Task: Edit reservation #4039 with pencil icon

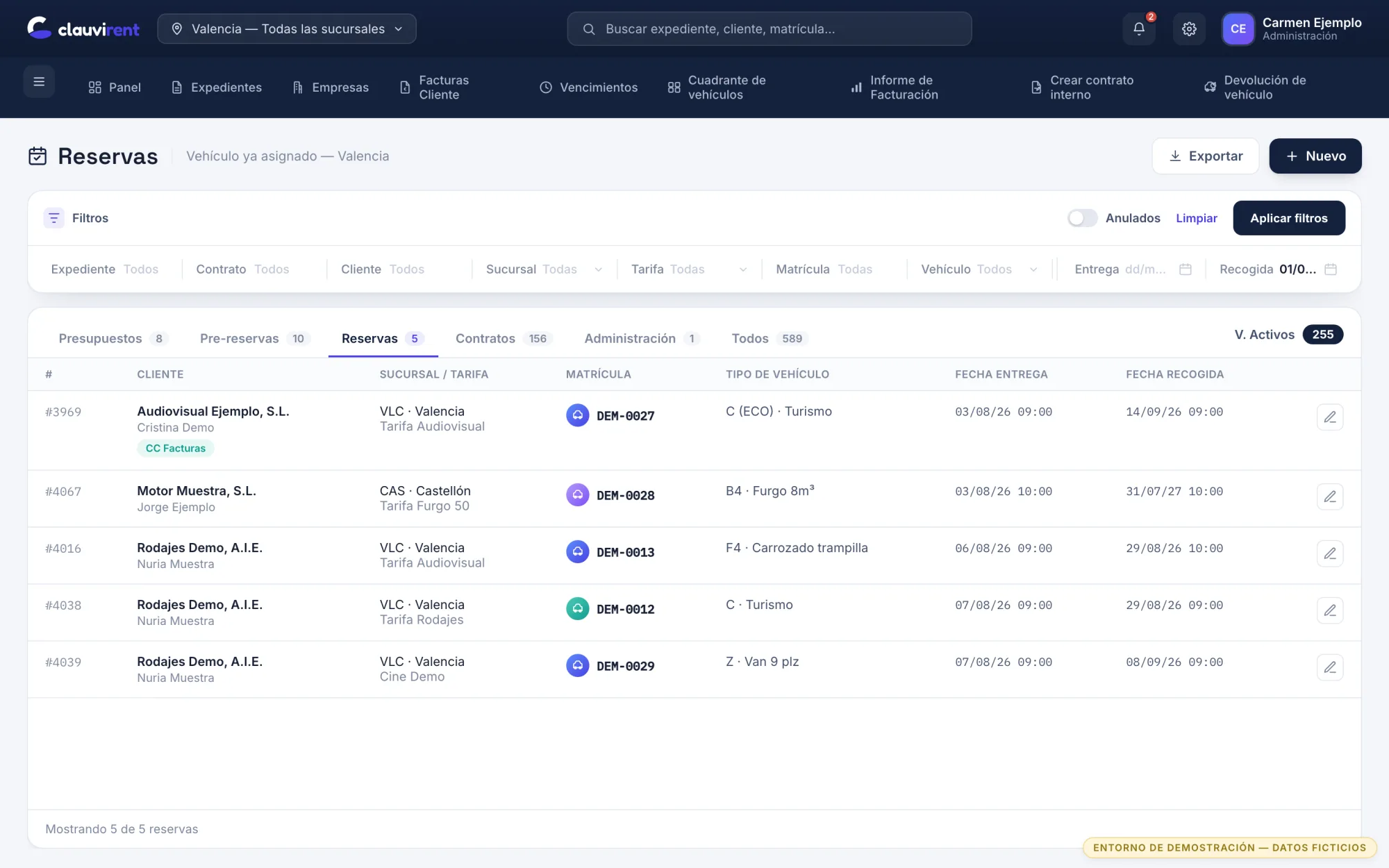Action: 1330,667
